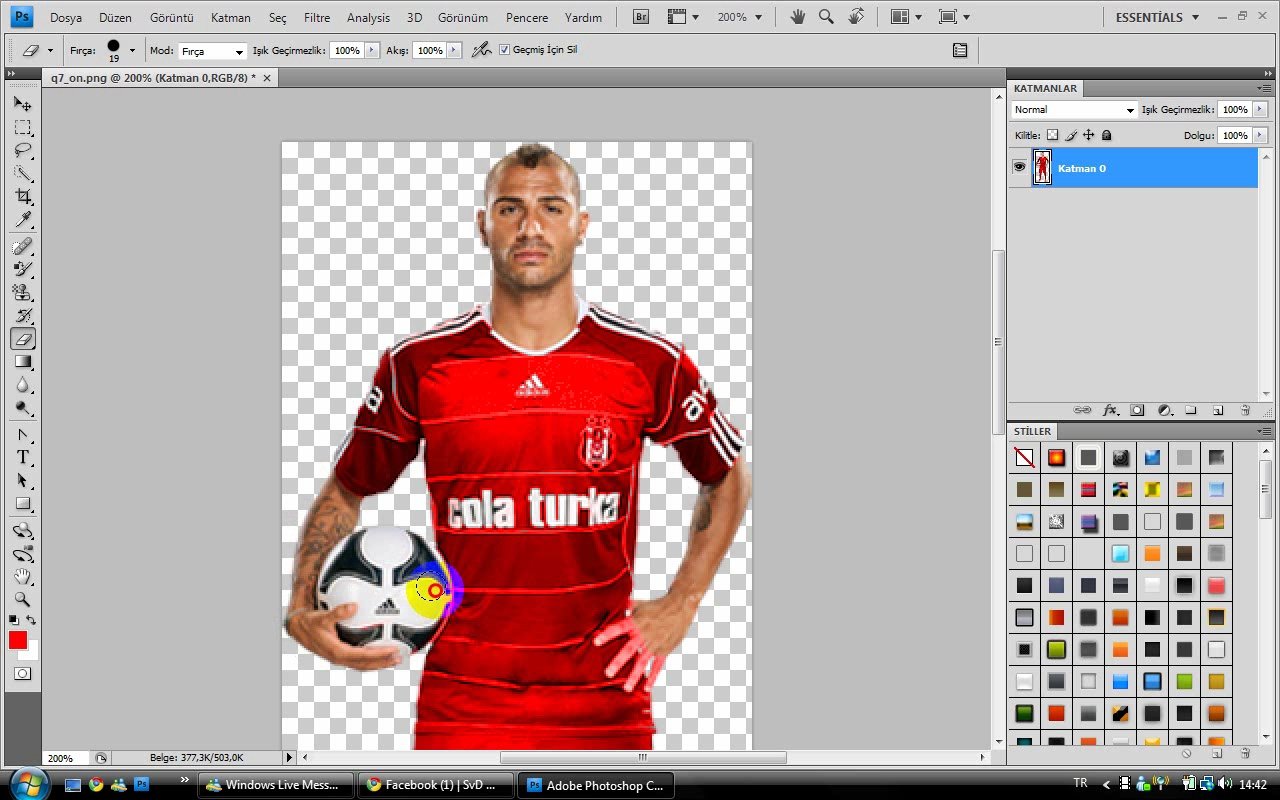
Task: Toggle lock transparent pixels
Action: point(1052,135)
